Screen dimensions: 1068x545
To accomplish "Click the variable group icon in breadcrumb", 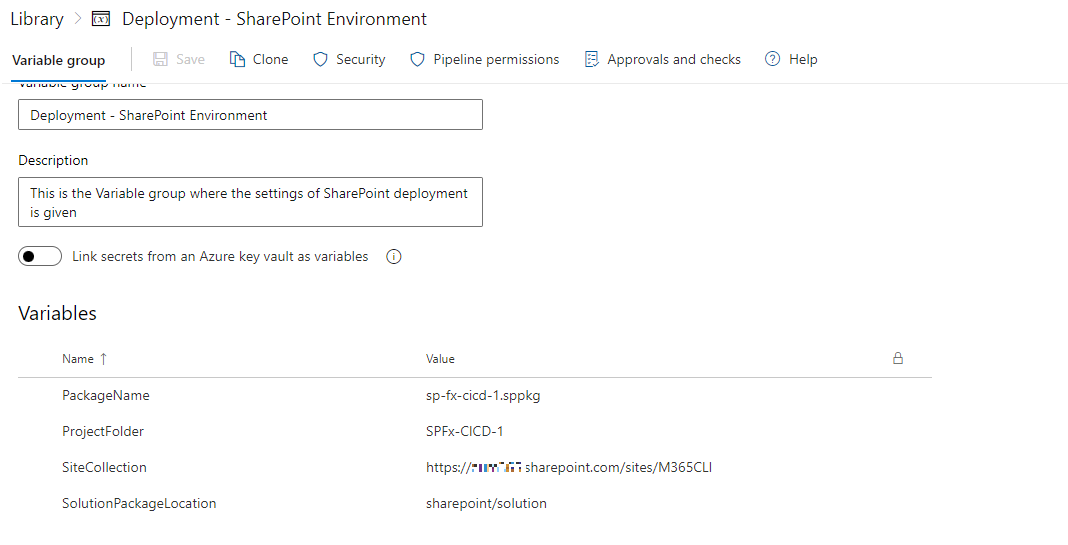I will (x=101, y=19).
